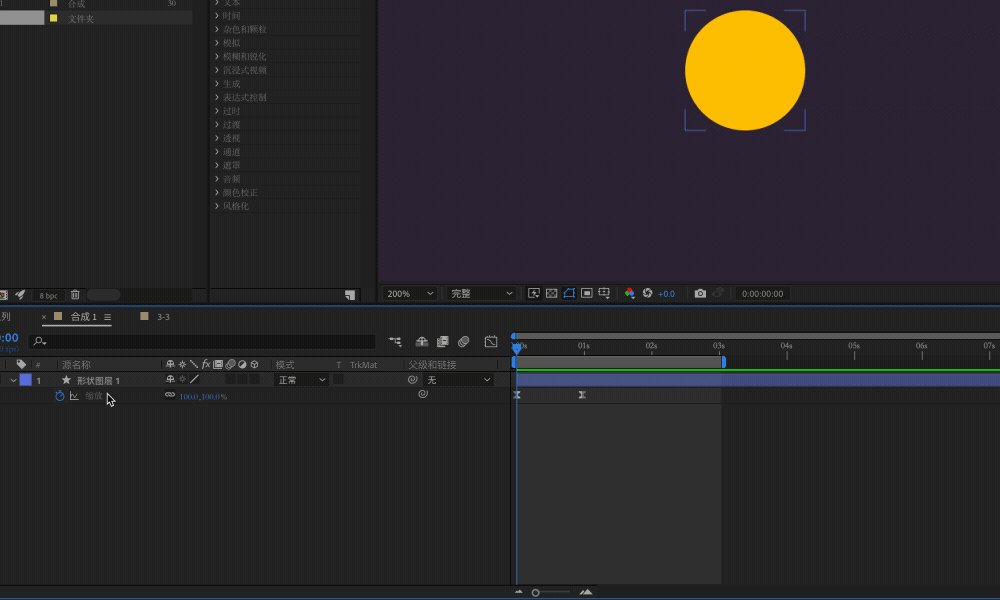The image size is (1000, 600).
Task: Expand the 风格化 effects category
Action: pos(217,206)
